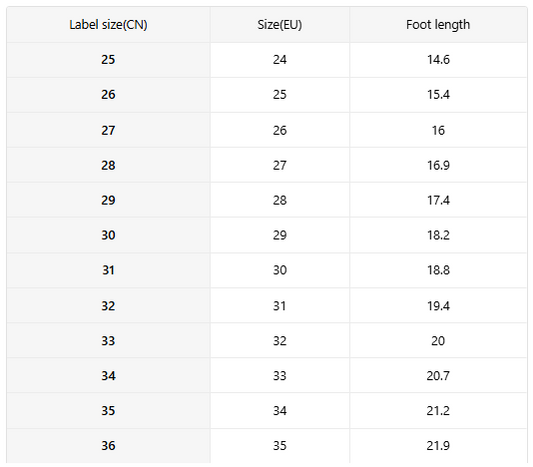Click EU size 24 cell

pos(280,60)
